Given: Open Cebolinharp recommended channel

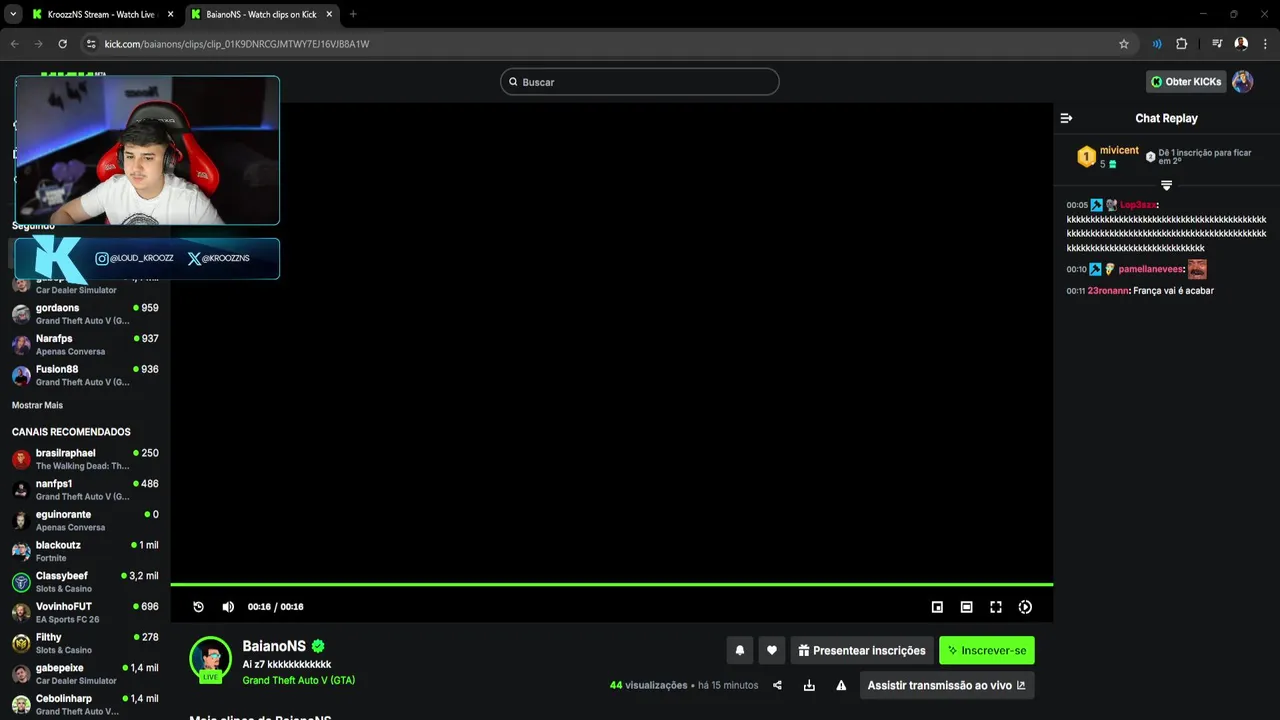Looking at the screenshot, I should pyautogui.click(x=85, y=704).
